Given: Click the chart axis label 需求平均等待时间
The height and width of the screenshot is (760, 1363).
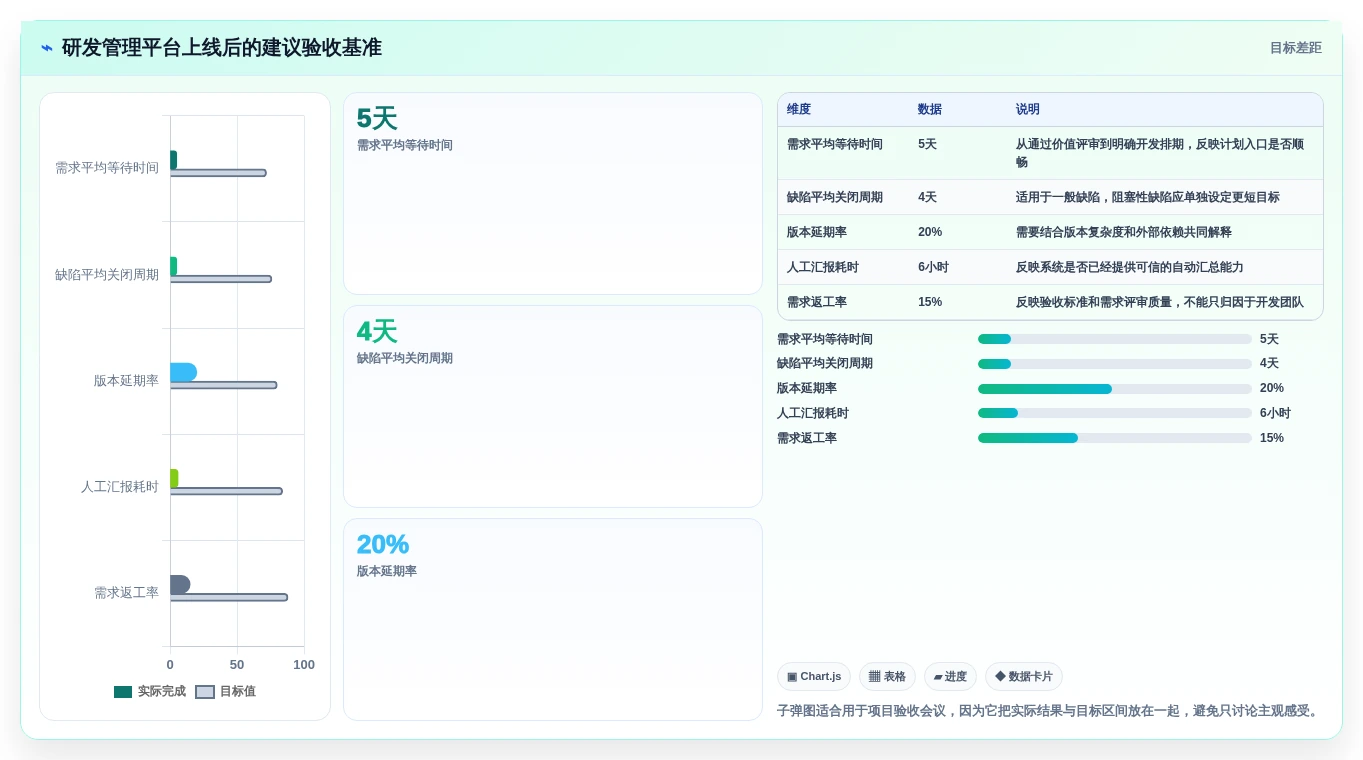Looking at the screenshot, I should [x=107, y=168].
